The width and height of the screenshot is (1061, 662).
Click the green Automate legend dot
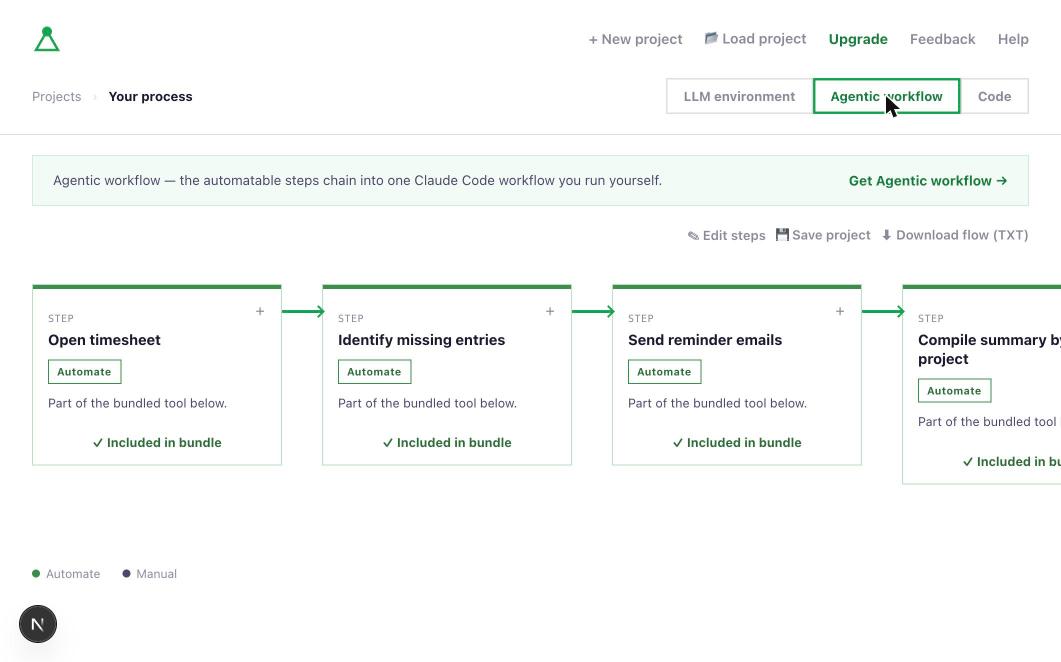[x=36, y=573]
